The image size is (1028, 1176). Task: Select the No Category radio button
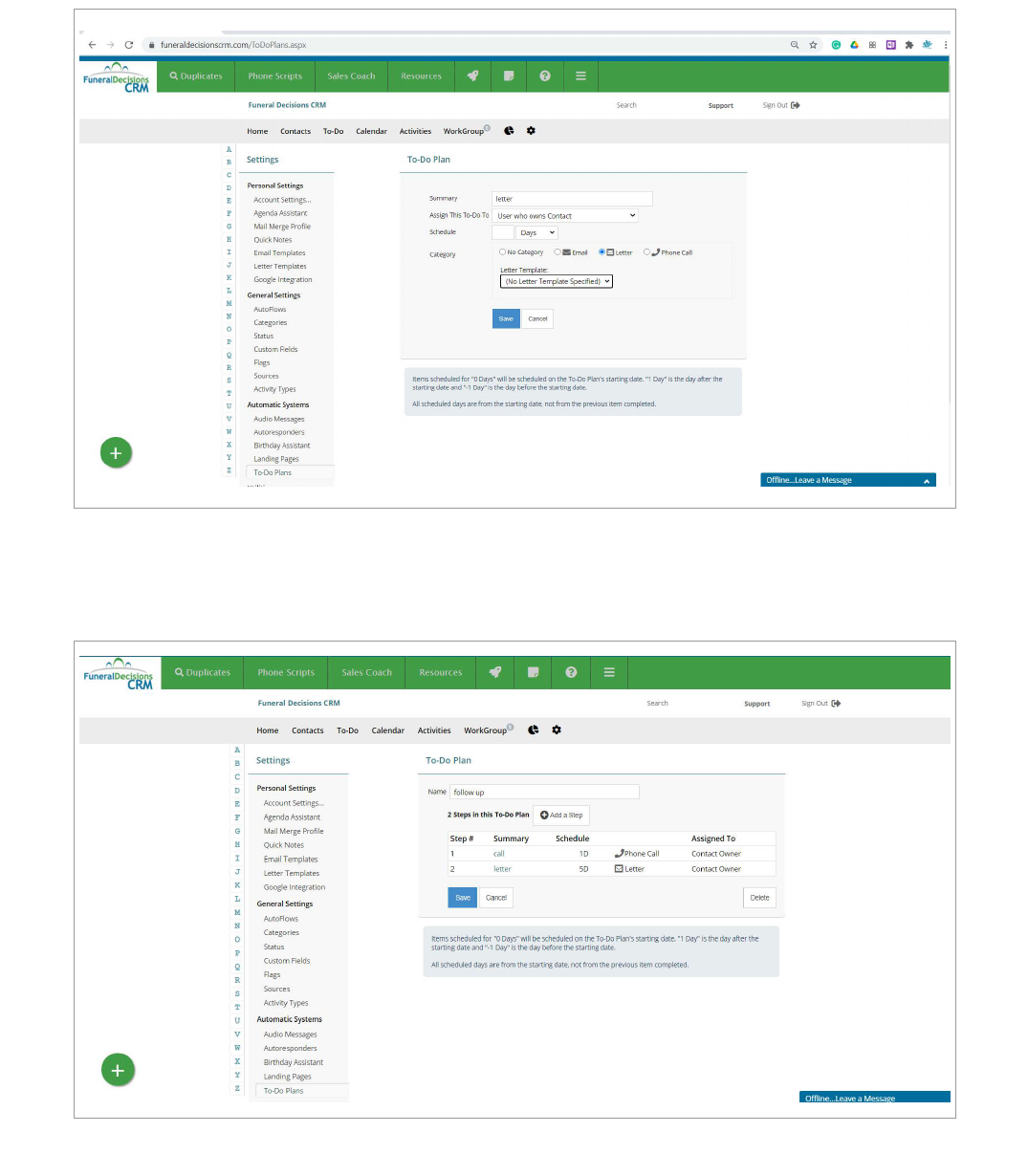503,252
